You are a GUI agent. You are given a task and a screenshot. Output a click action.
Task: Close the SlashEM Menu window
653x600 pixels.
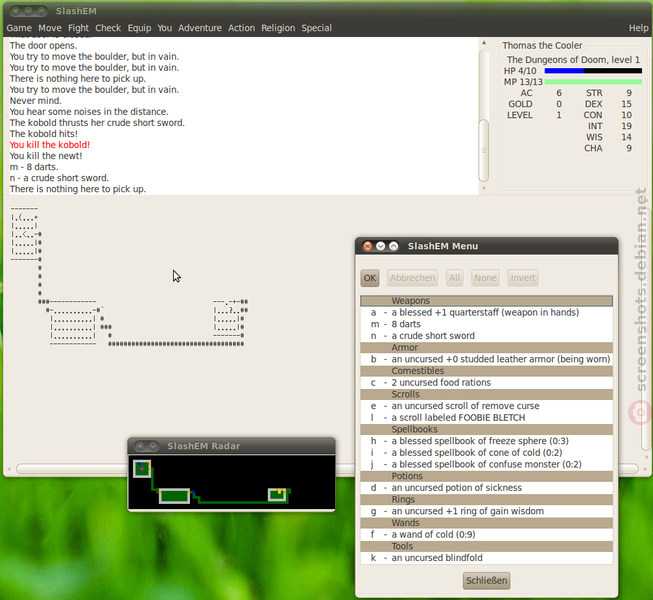367,246
